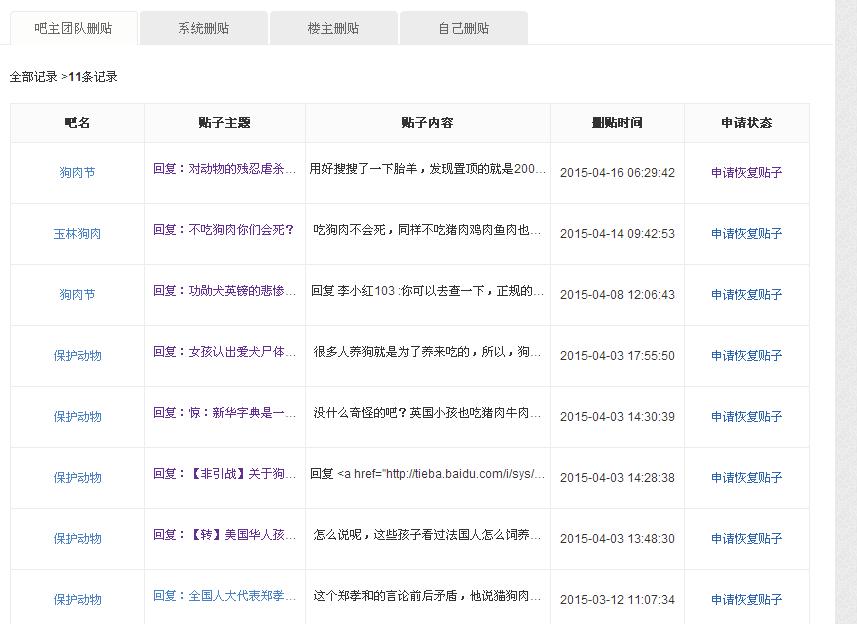Click 申请恢复贴子 for 2015-04-14 09:42:53 row
857x624 pixels.
click(x=747, y=234)
